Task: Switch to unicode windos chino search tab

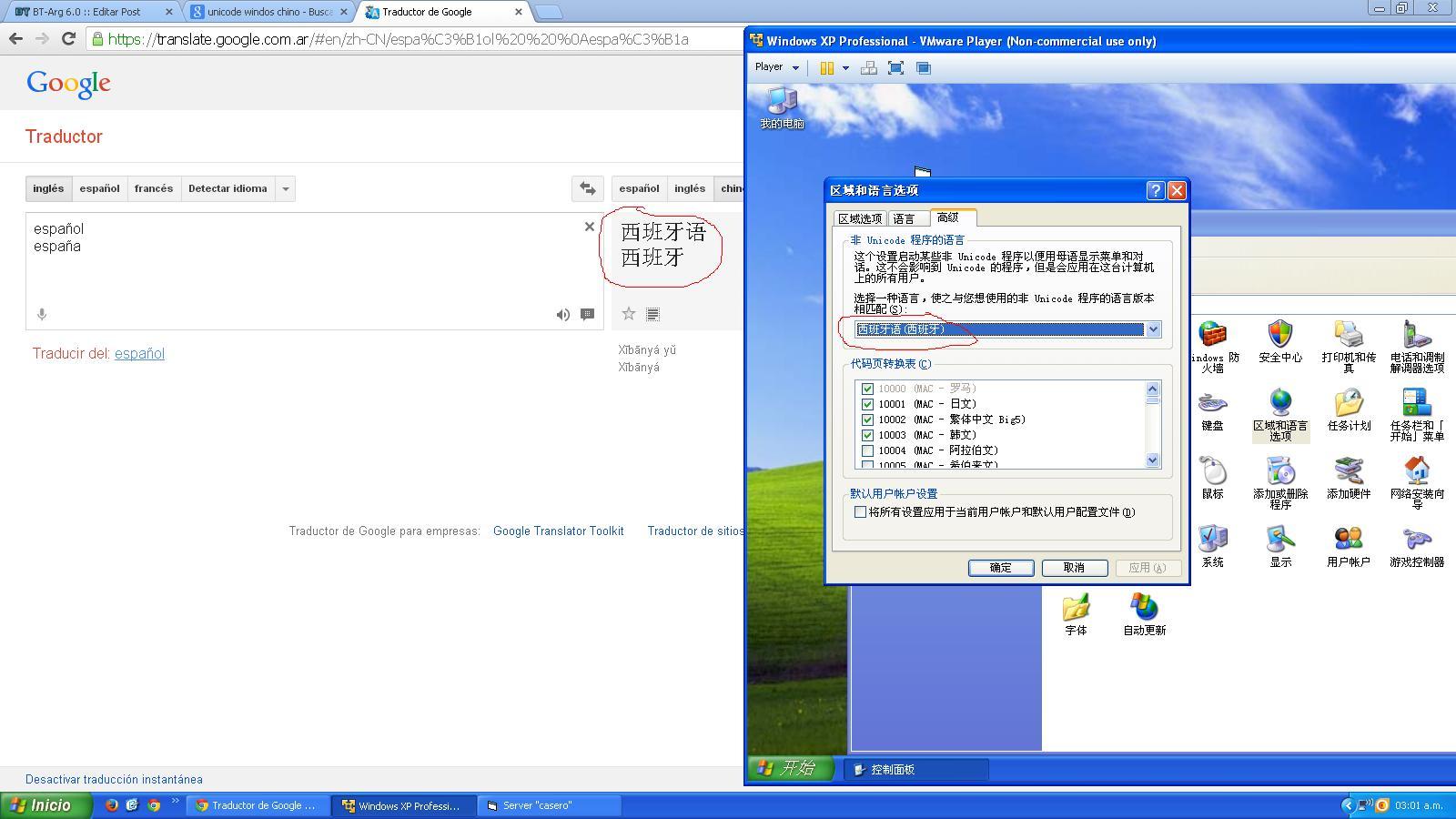Action: tap(269, 12)
